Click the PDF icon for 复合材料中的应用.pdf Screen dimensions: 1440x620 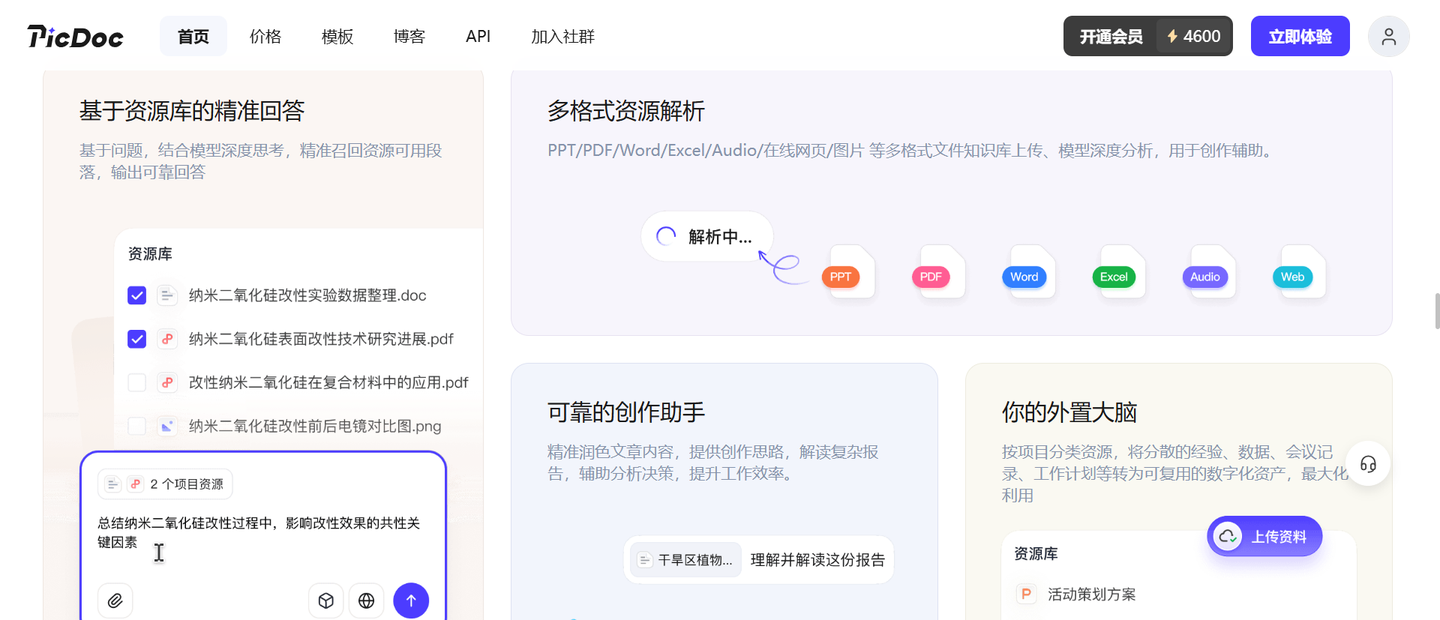tap(167, 382)
